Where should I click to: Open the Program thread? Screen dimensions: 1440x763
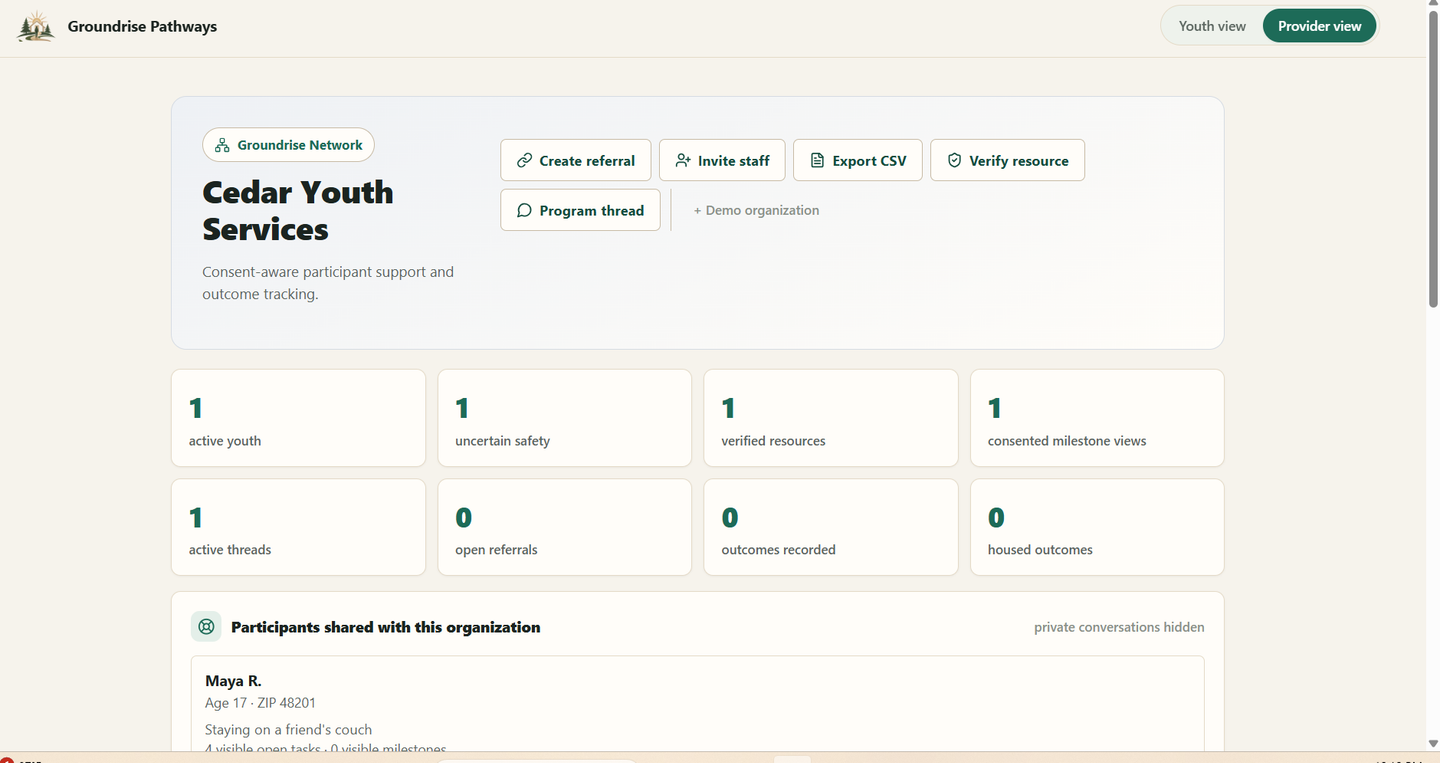(x=580, y=210)
